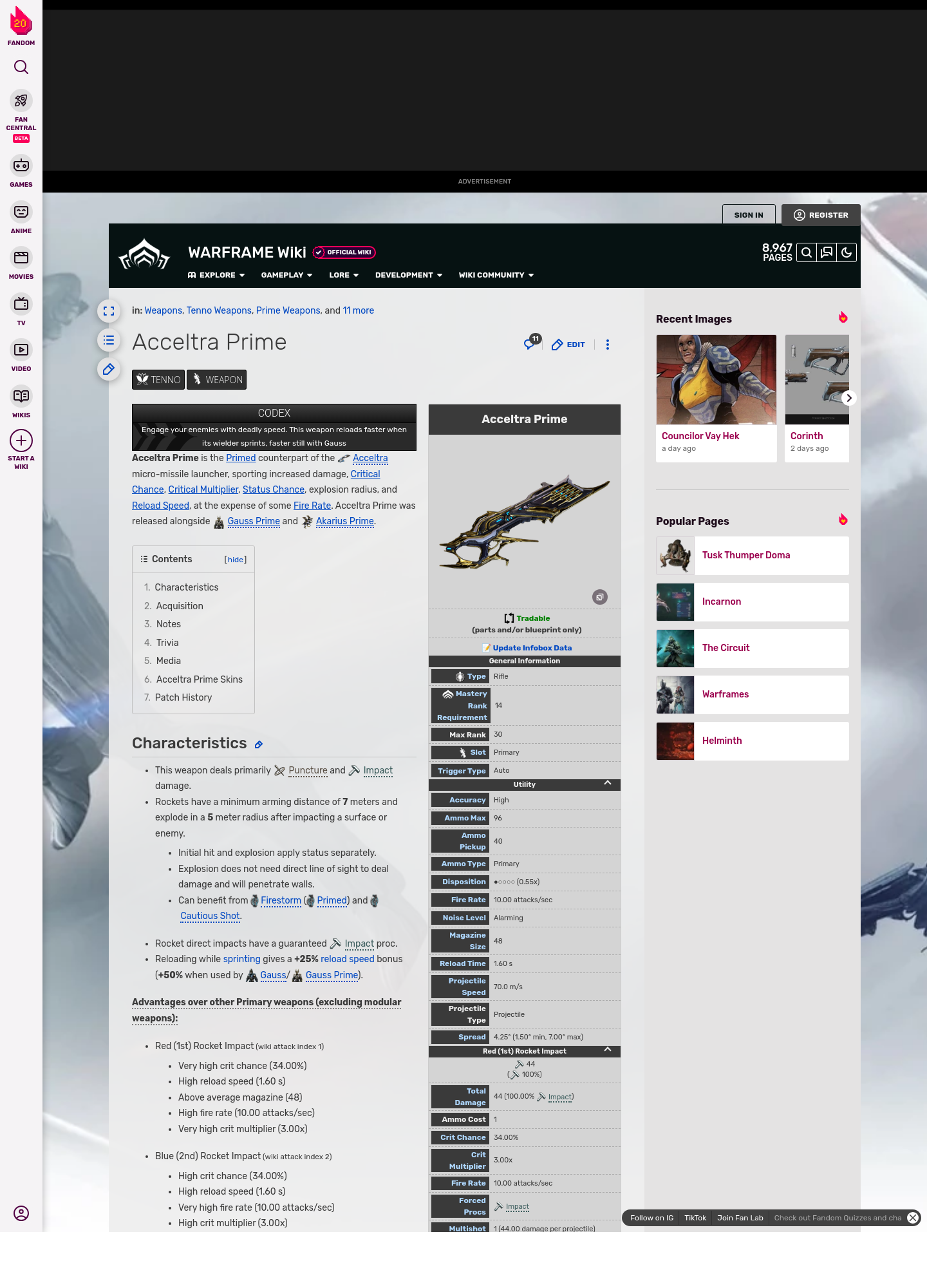Click the wiki header search icon
Image resolution: width=927 pixels, height=1288 pixels.
807,252
